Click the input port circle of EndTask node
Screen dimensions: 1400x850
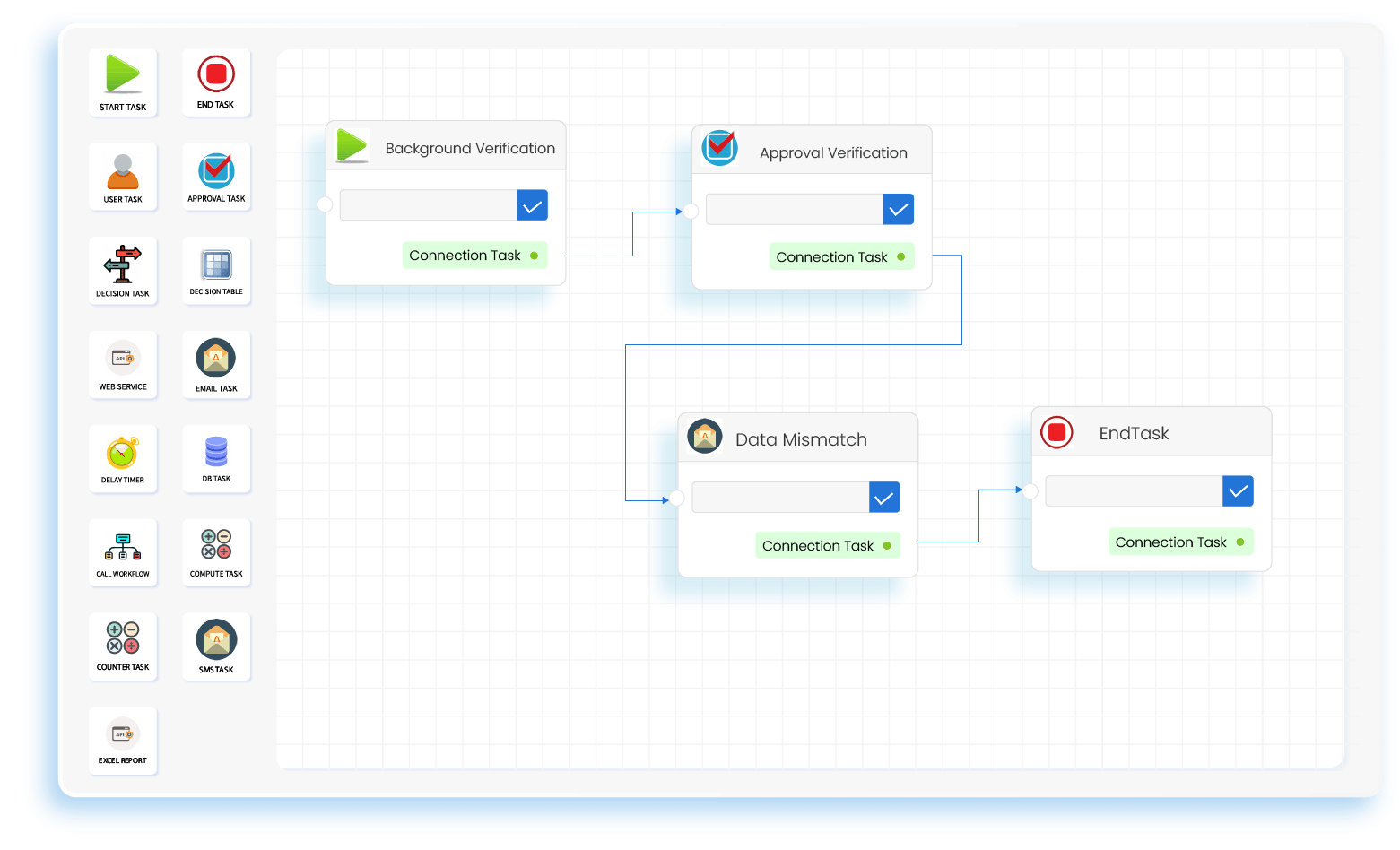point(1030,491)
